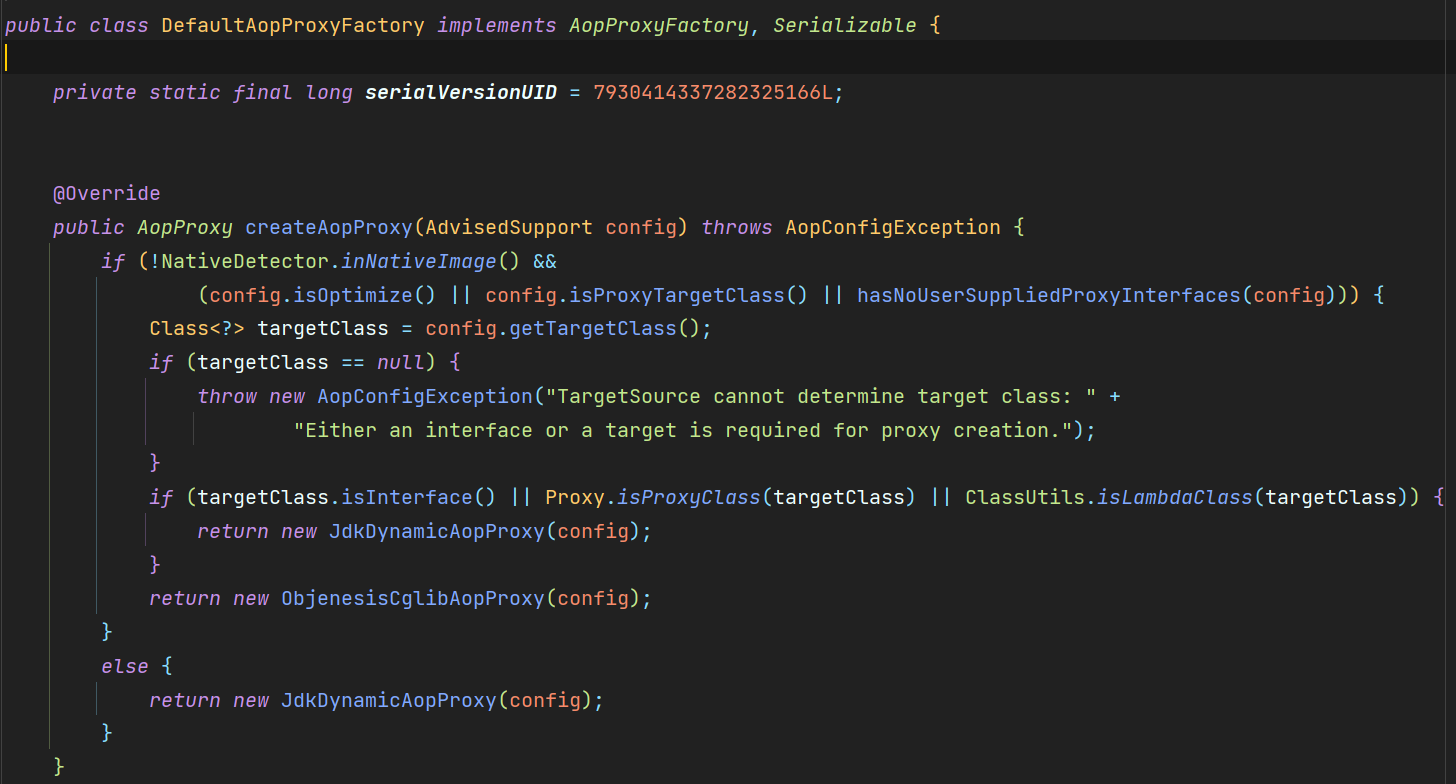
Task: Click the @Override annotation
Action: click(x=106, y=193)
